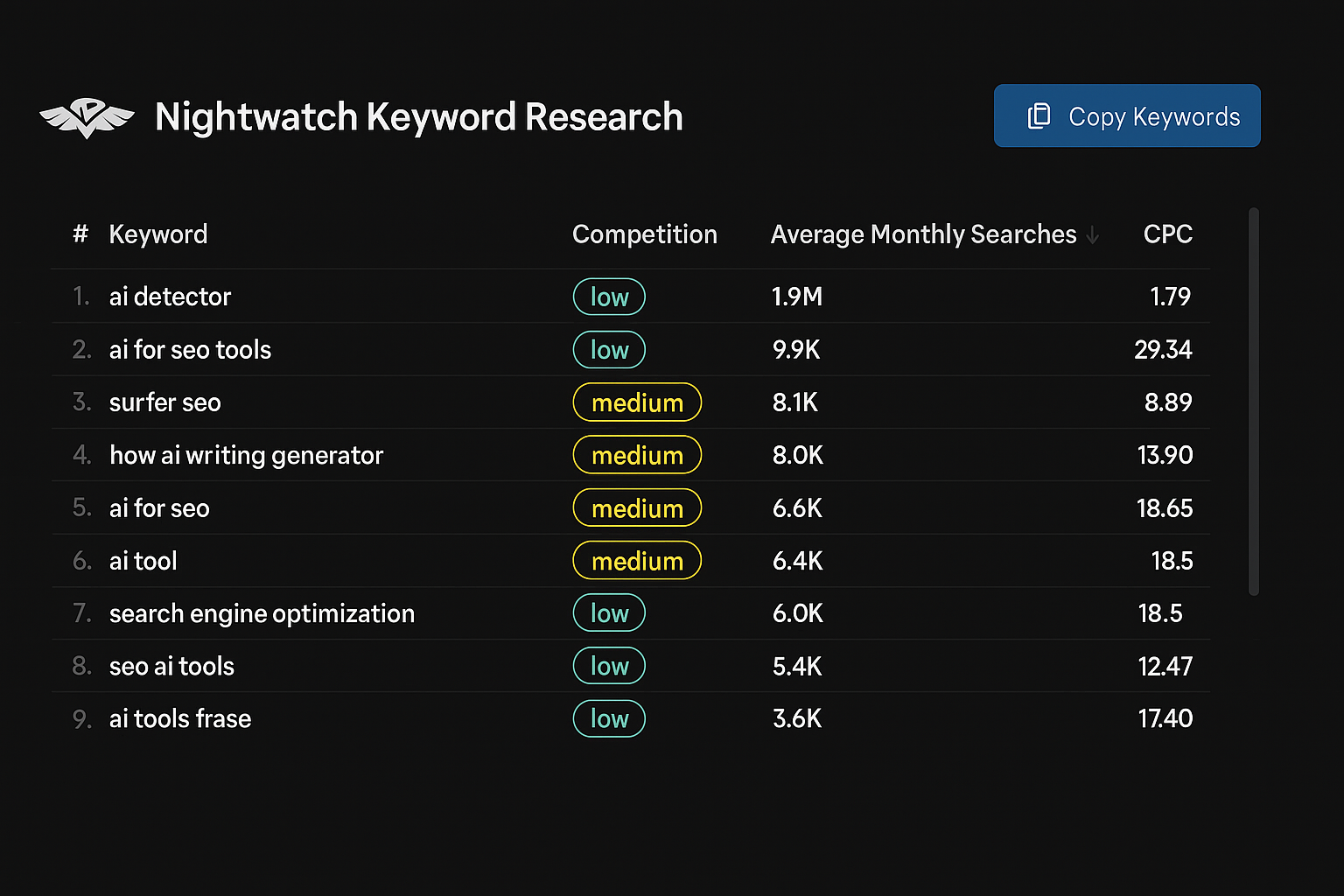Image resolution: width=1344 pixels, height=896 pixels.
Task: Click the CPC value 12.47
Action: coord(1165,667)
